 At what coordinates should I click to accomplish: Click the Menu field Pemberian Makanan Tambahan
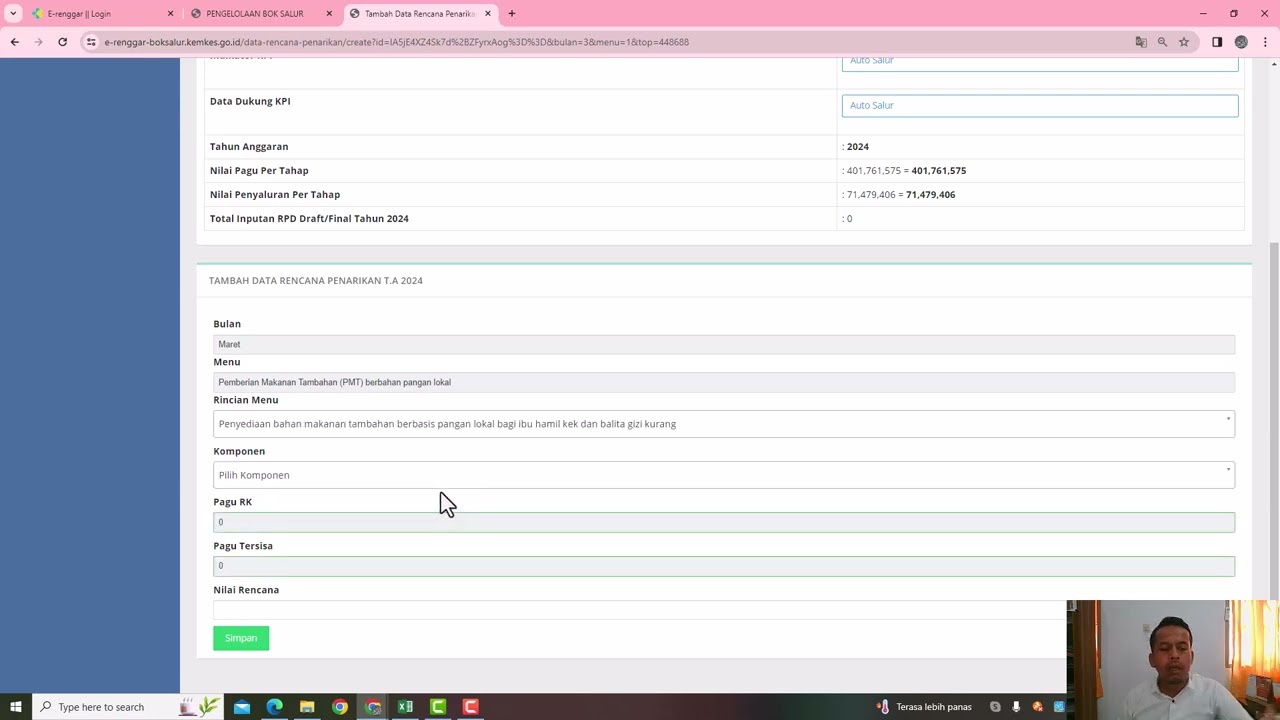tap(724, 382)
